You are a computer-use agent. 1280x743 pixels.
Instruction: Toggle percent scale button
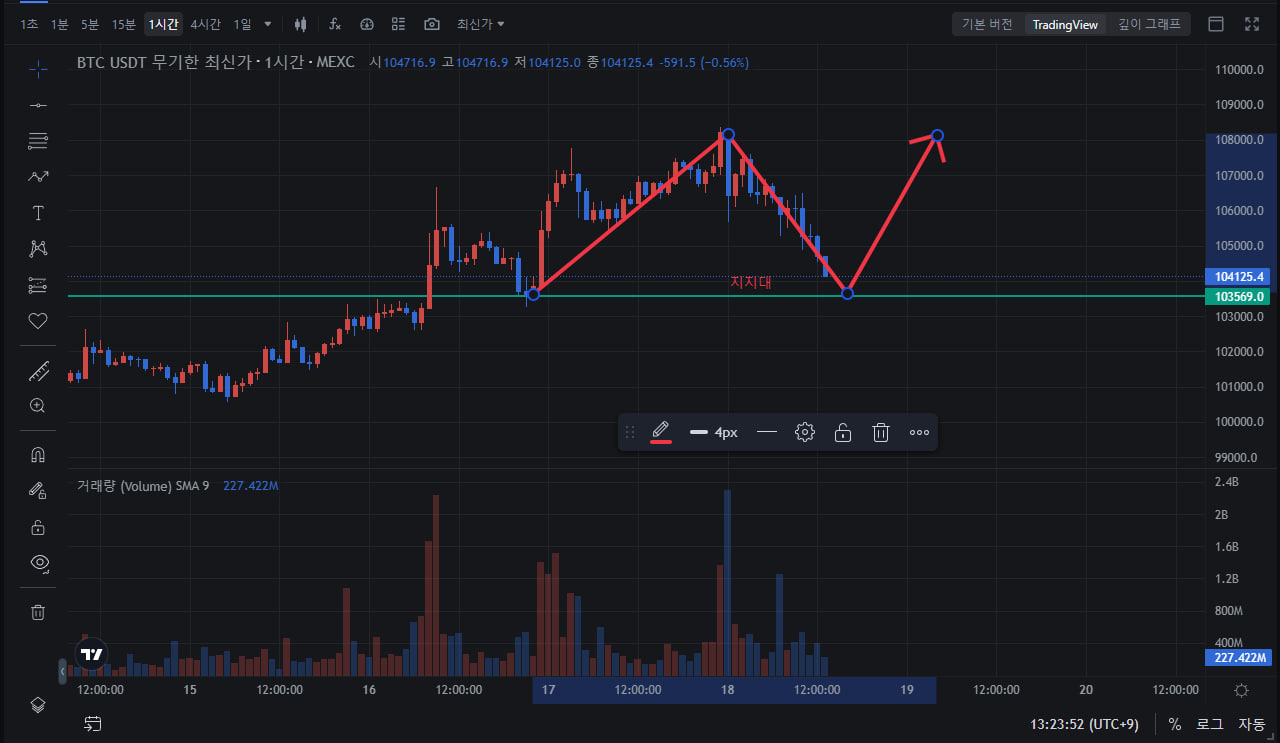coord(1174,724)
